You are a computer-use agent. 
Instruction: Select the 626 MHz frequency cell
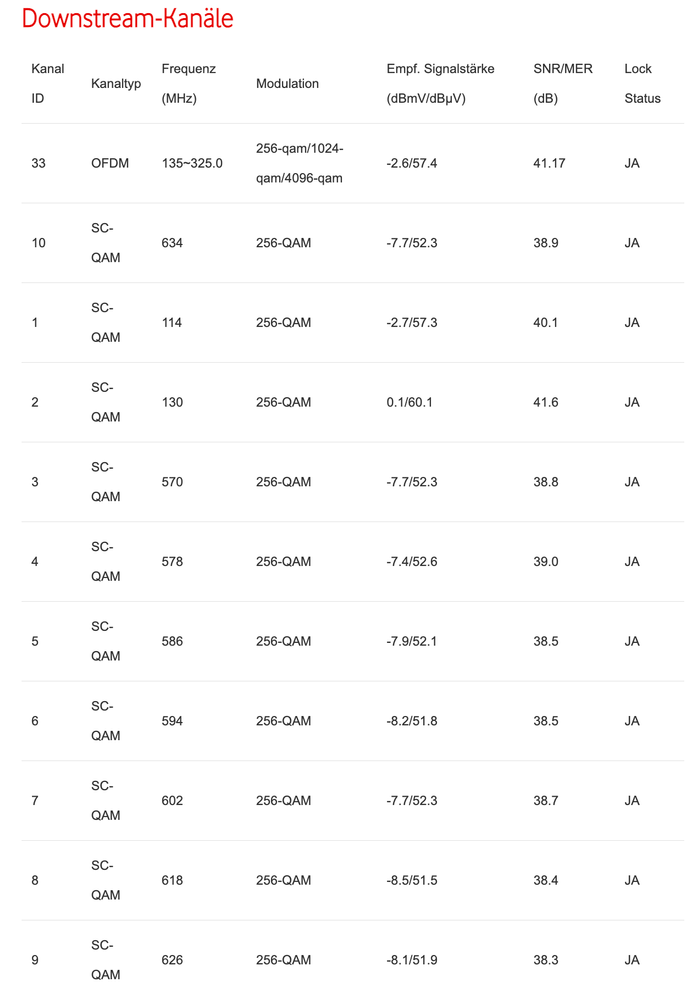click(172, 960)
